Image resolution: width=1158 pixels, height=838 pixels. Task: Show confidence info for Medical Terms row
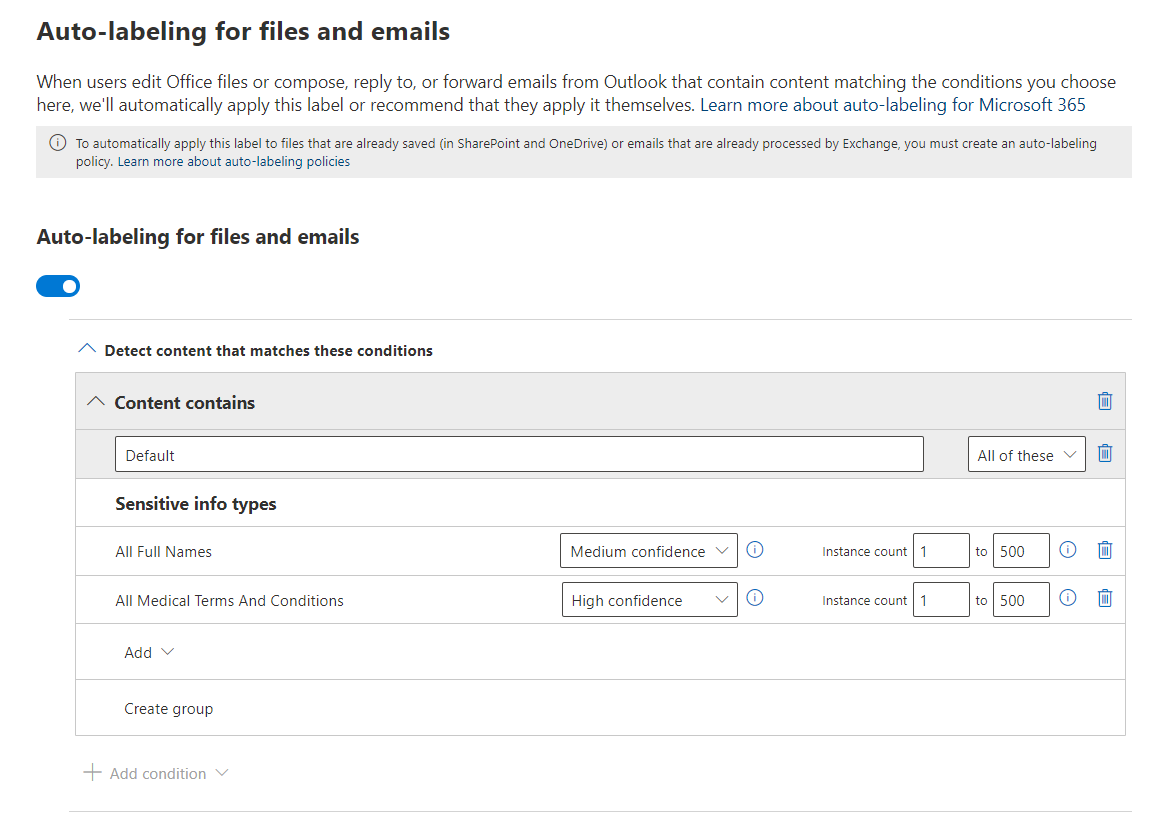[755, 598]
